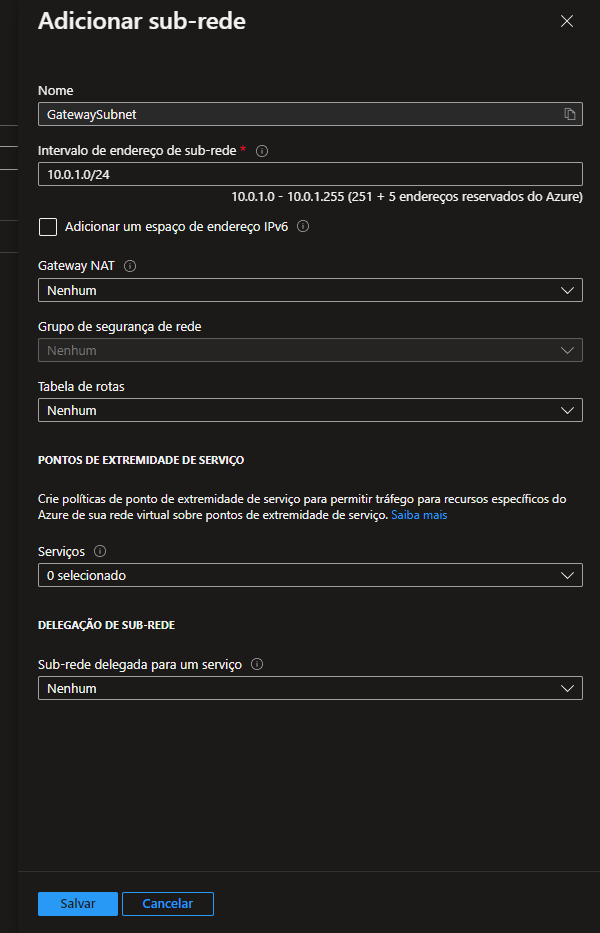Click the copy icon in the Nome field
Image resolution: width=600 pixels, height=933 pixels.
pos(570,114)
